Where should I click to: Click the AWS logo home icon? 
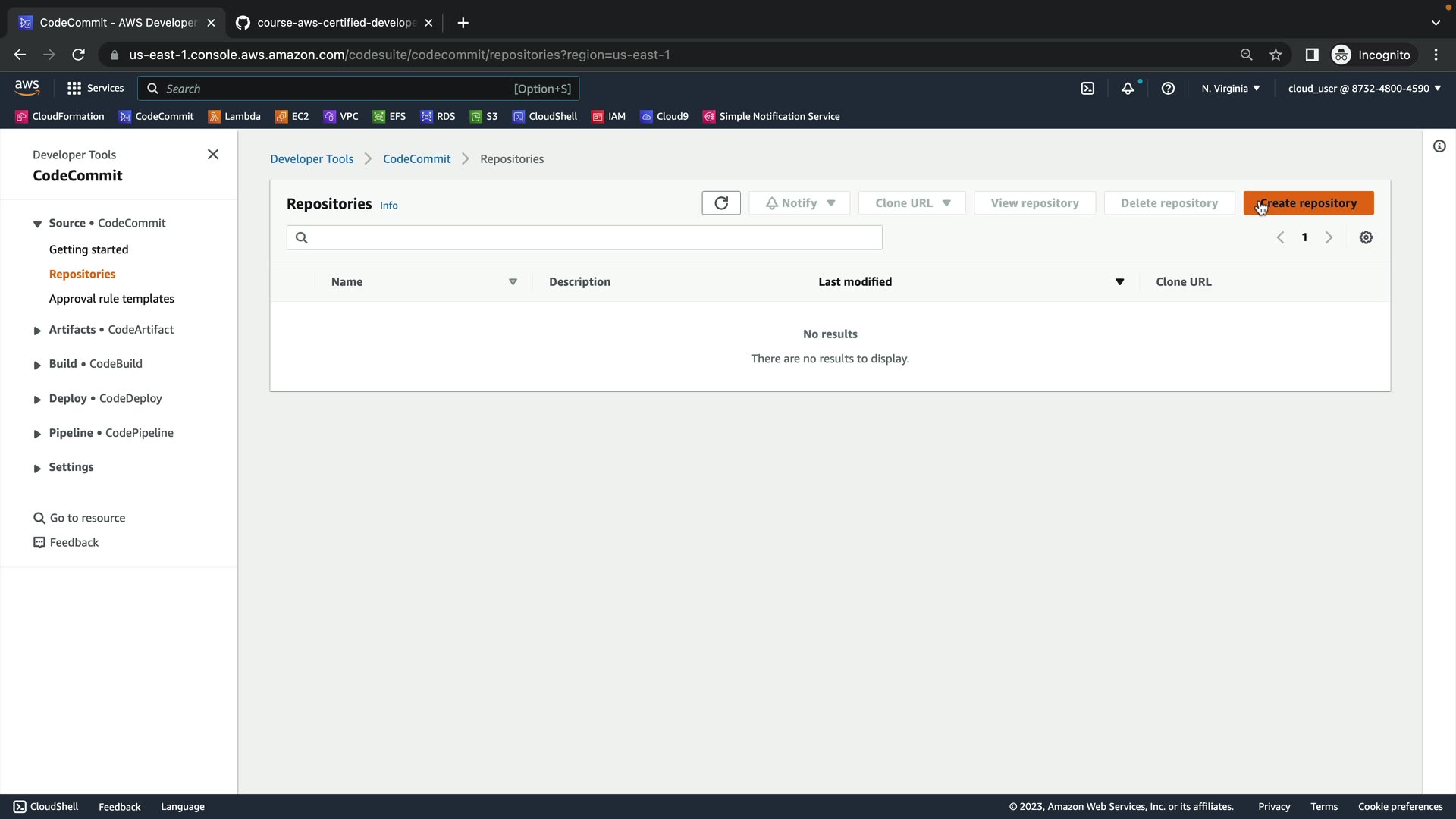[x=27, y=88]
